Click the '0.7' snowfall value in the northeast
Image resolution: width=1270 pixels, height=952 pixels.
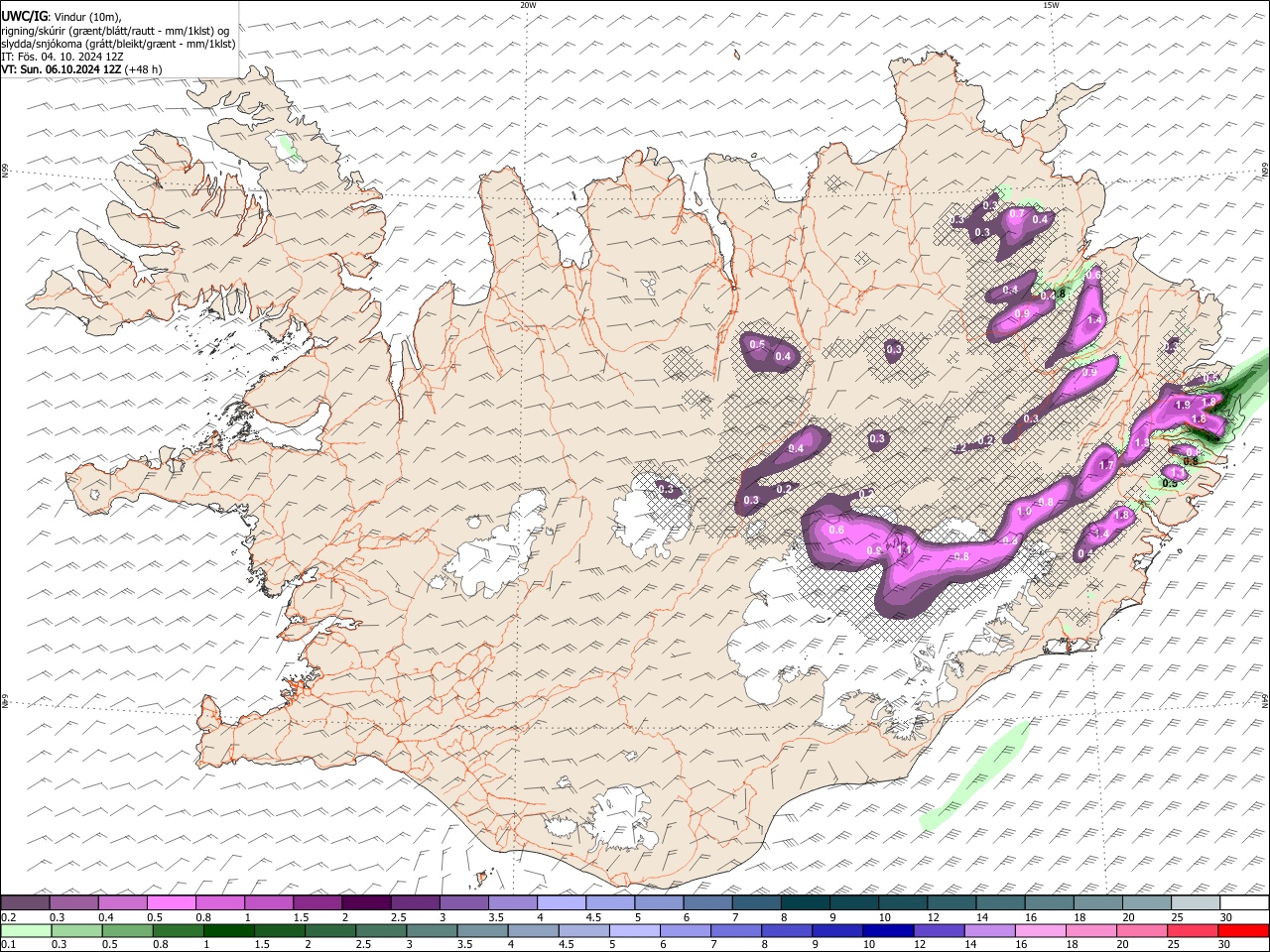coord(1017,214)
